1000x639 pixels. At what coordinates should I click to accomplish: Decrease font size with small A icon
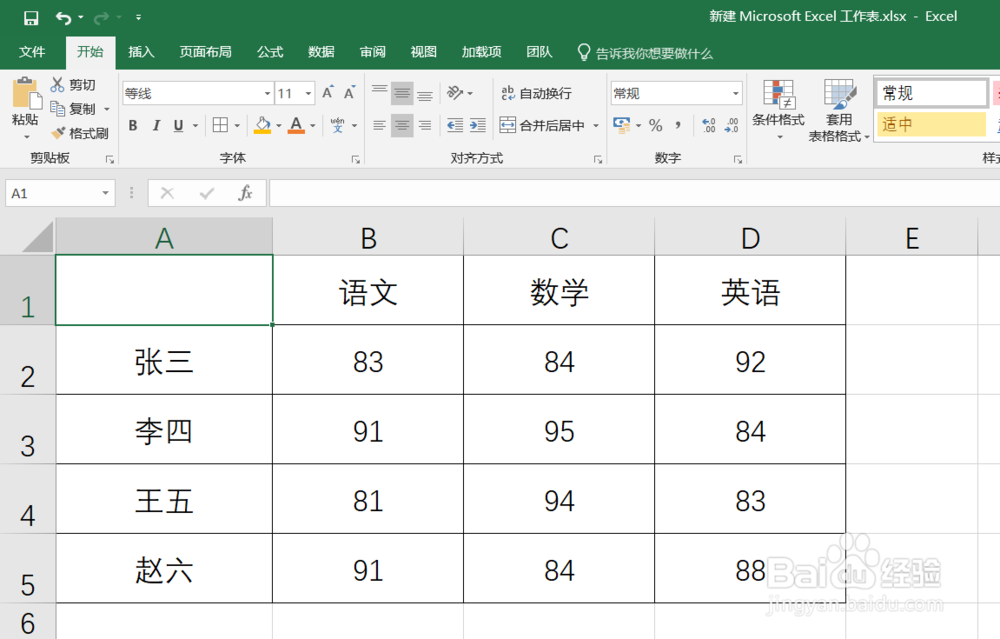click(x=349, y=93)
